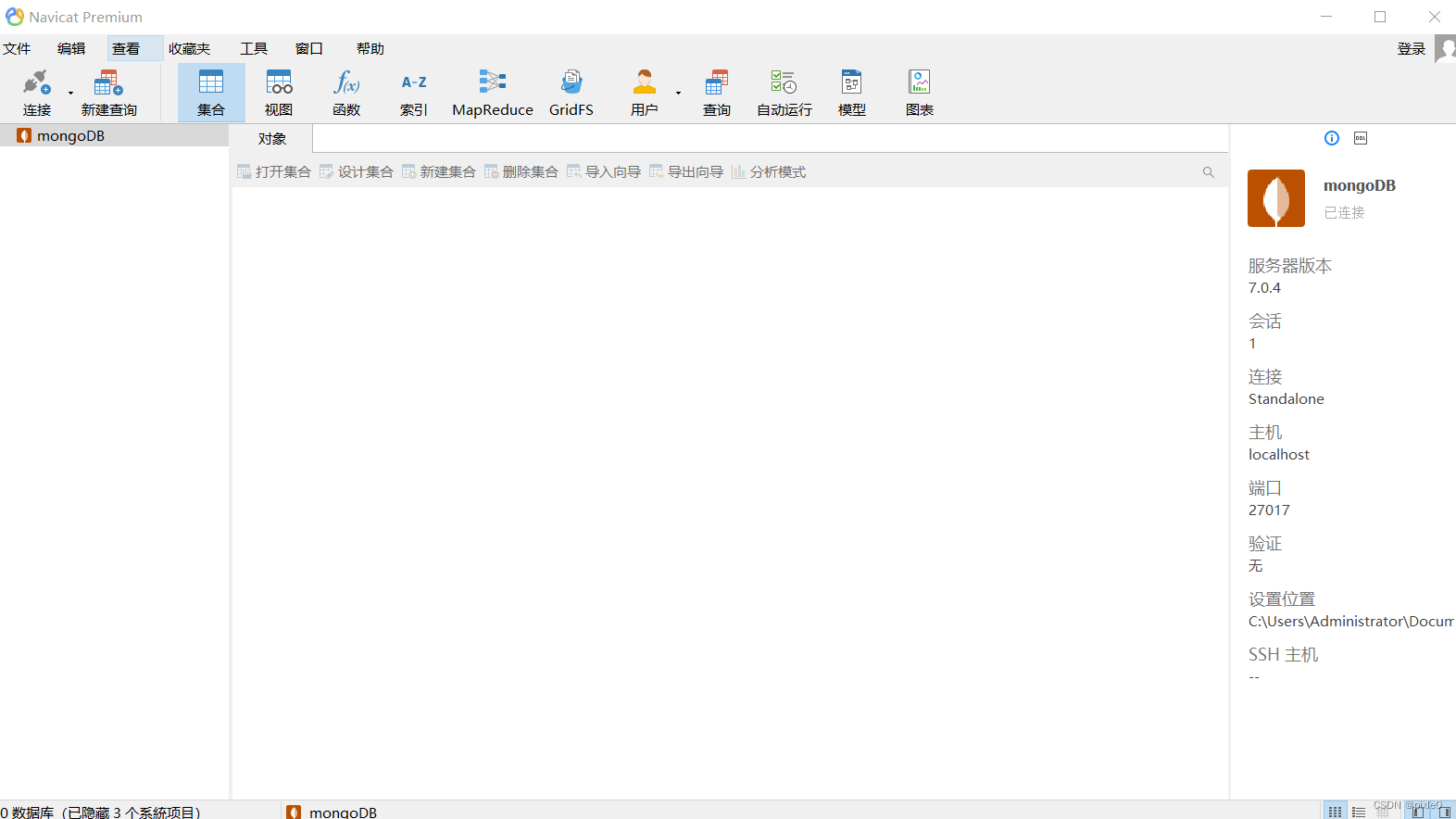The image size is (1456, 819).
Task: Select the 查询 (Query) toolbar icon
Action: tap(717, 93)
